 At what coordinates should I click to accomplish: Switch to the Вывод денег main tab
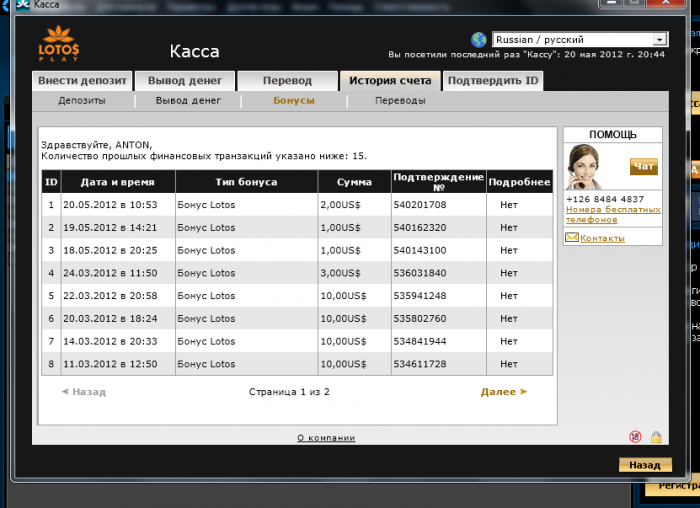[185, 81]
